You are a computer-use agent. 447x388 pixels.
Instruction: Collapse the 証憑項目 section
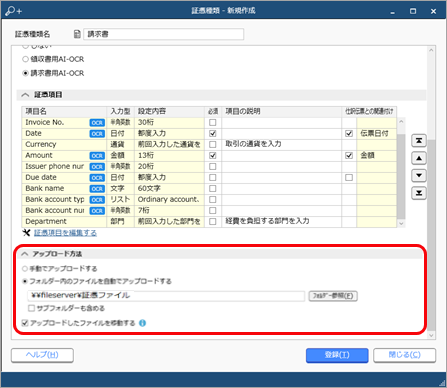coord(25,95)
